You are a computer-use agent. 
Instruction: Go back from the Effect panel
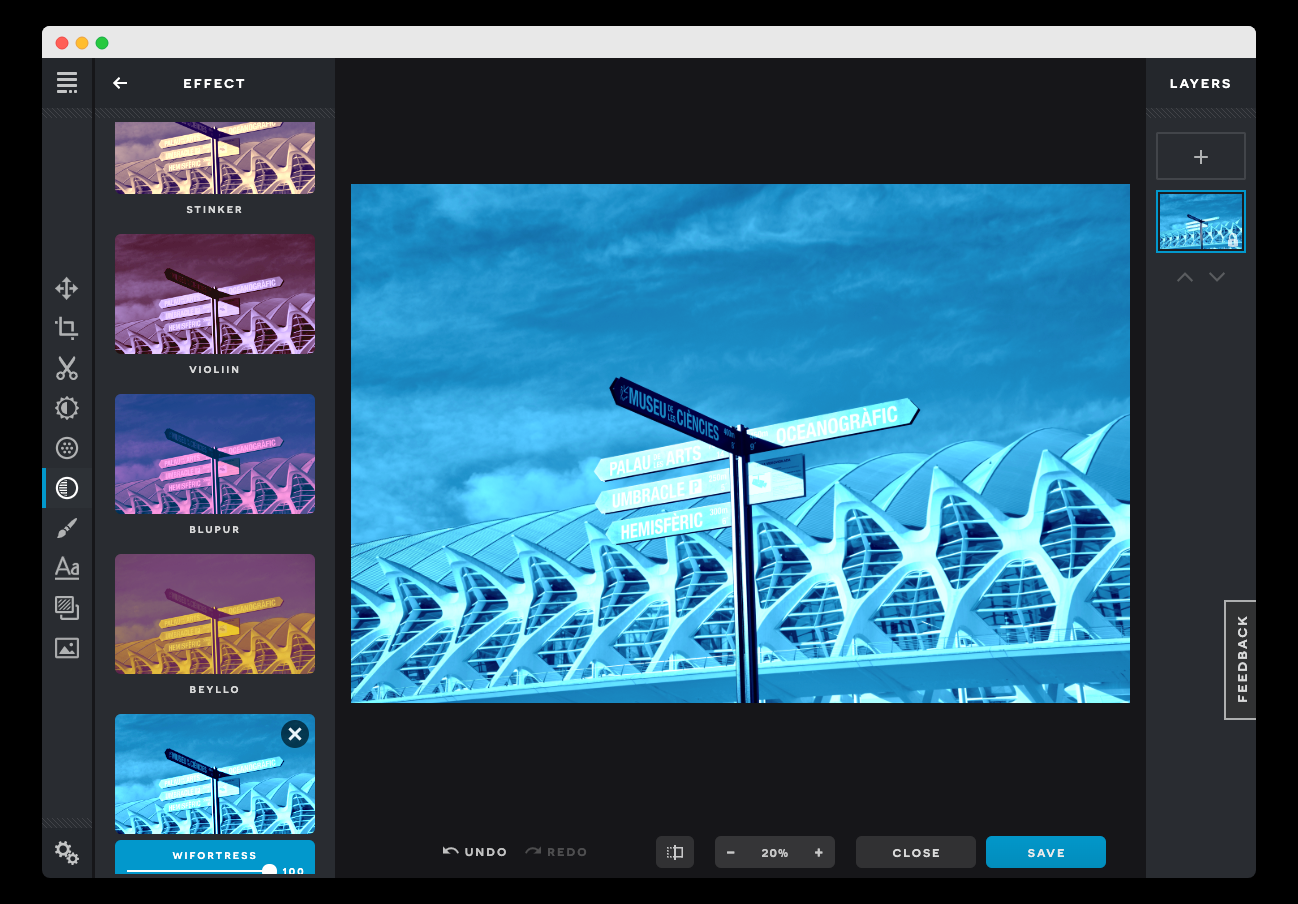tap(120, 83)
